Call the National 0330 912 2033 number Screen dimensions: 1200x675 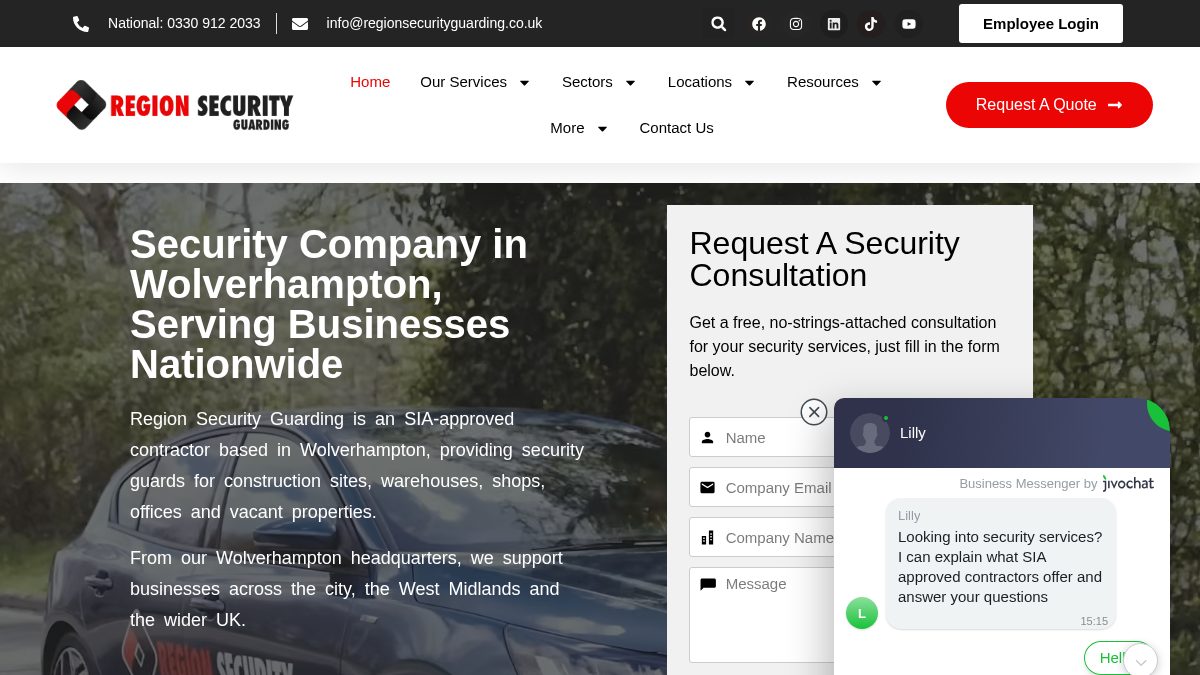[x=184, y=23]
